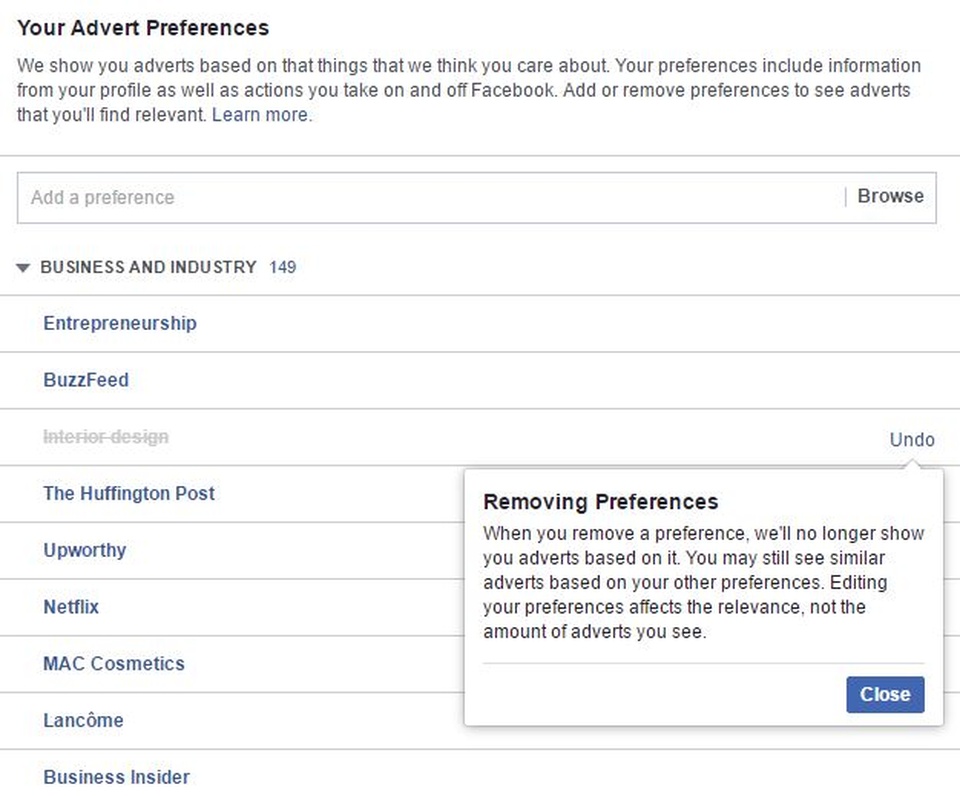
Task: Select the Netflix preference
Action: coord(71,607)
